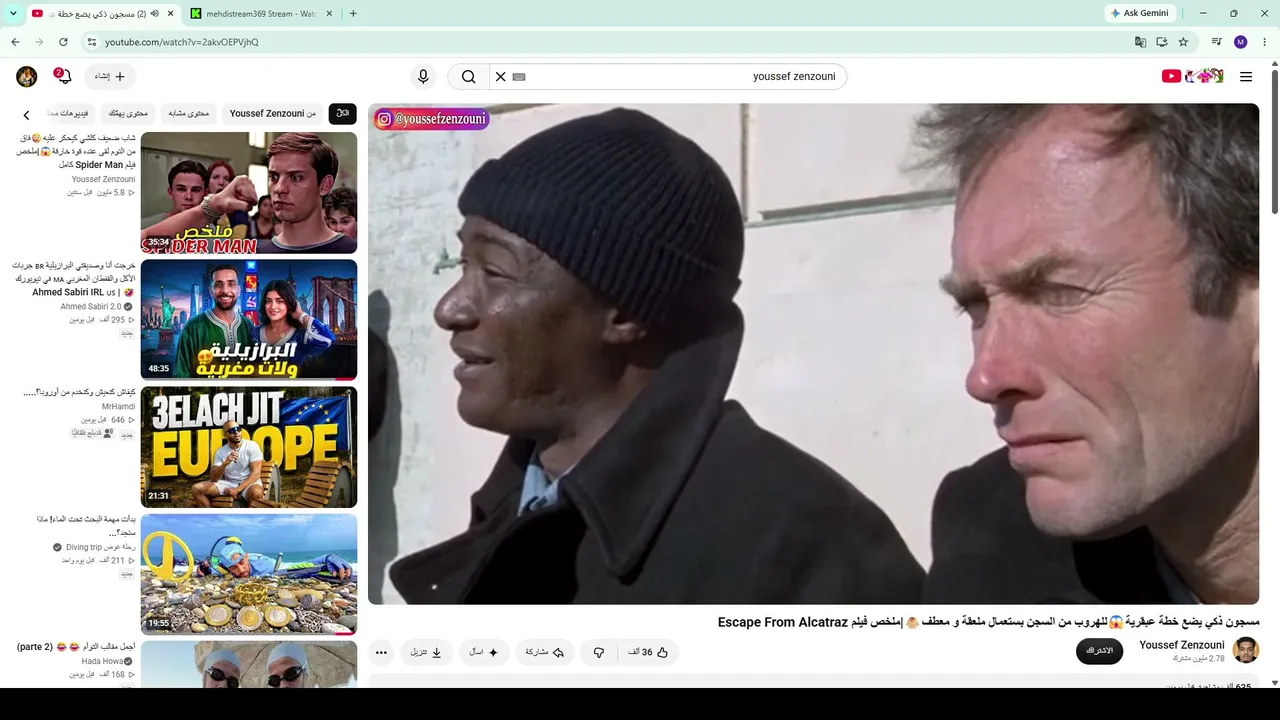
Task: Select the similar content (محتوى مشابه) chip
Action: [x=189, y=114]
